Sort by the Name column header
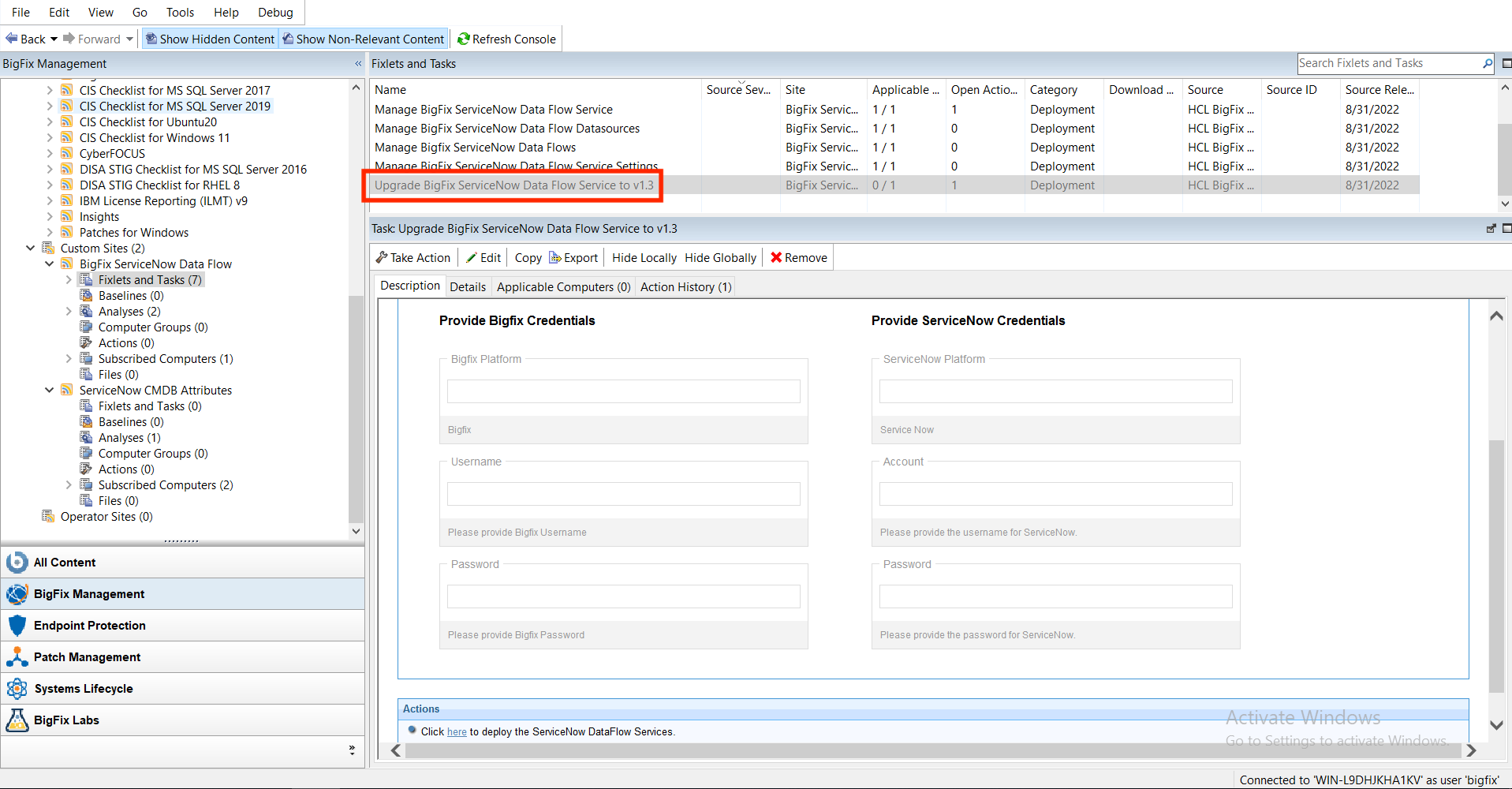1512x789 pixels. [536, 90]
